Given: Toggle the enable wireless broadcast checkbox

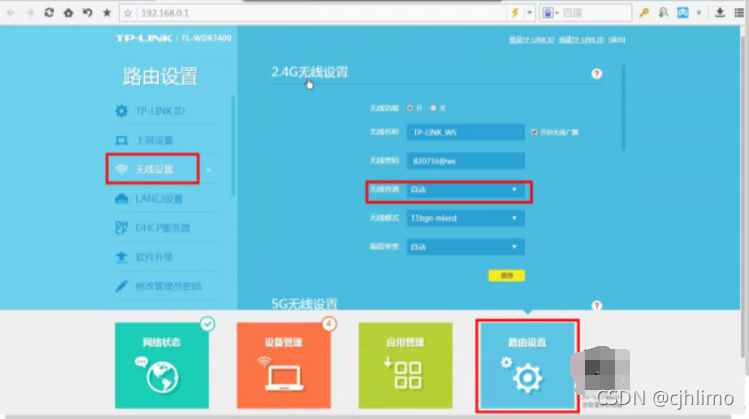Looking at the screenshot, I should pyautogui.click(x=534, y=132).
